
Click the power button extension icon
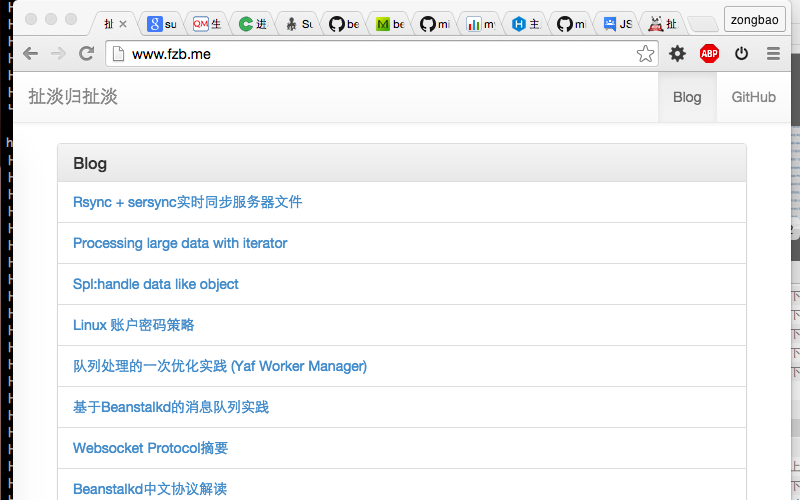741,54
